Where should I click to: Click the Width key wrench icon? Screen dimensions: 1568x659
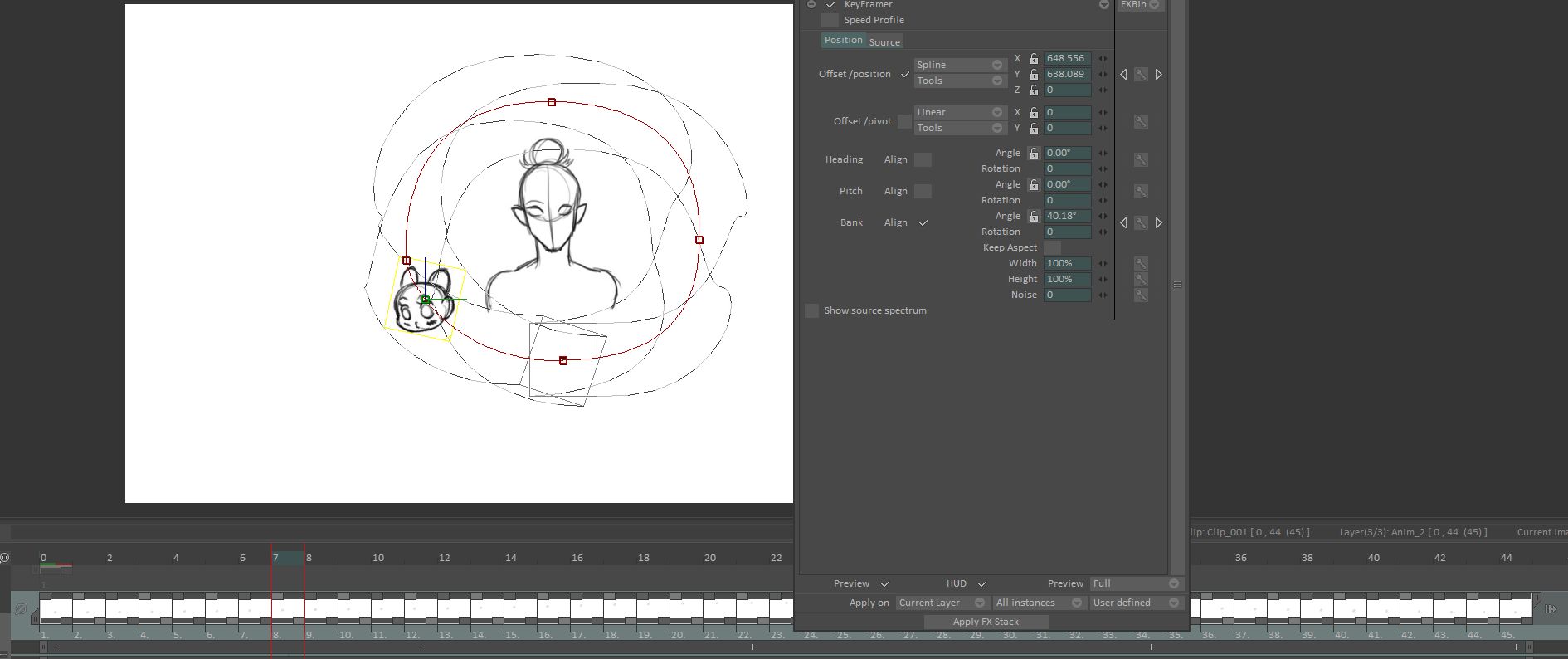(x=1141, y=263)
